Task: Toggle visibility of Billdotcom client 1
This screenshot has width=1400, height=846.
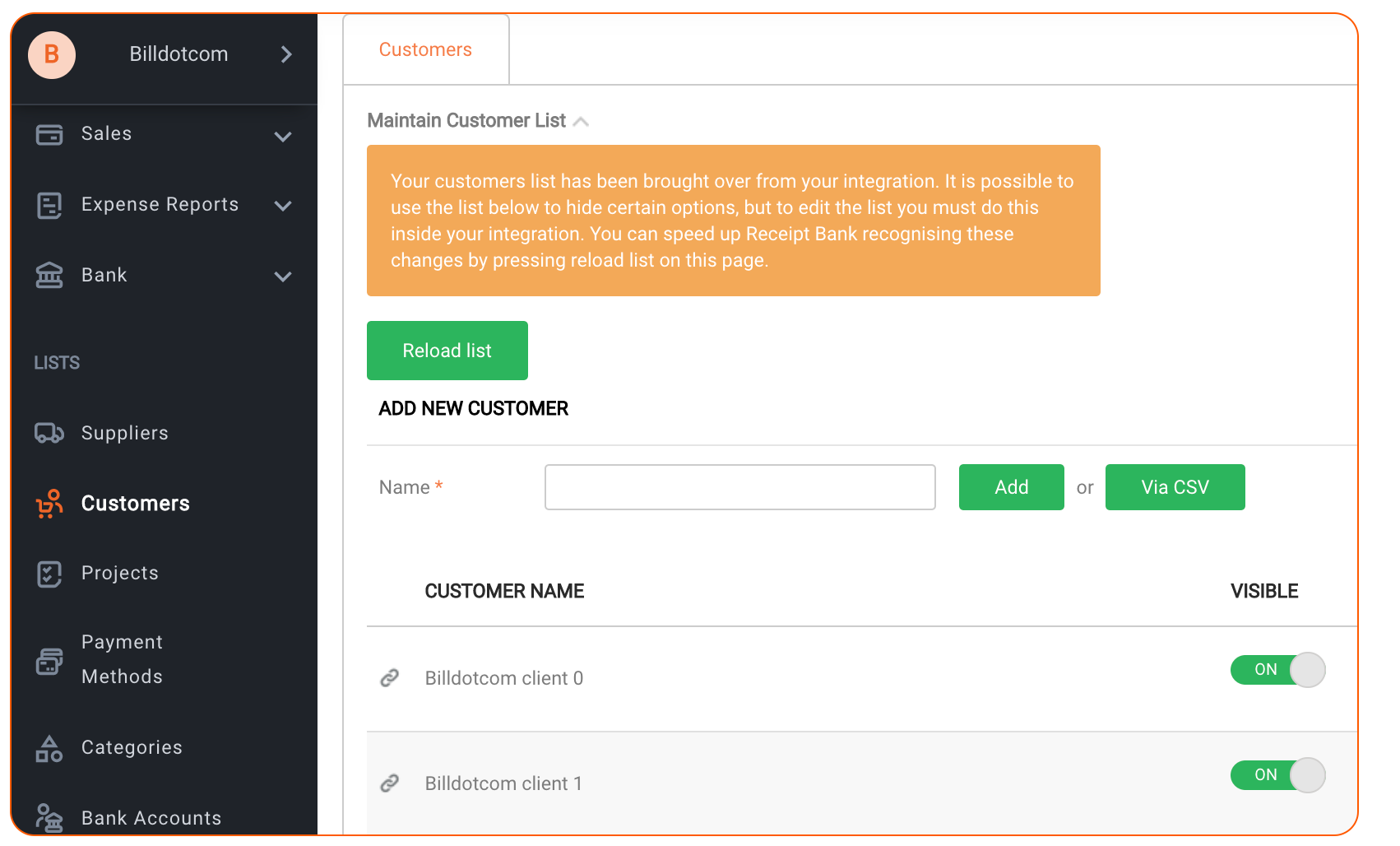Action: (x=1278, y=775)
